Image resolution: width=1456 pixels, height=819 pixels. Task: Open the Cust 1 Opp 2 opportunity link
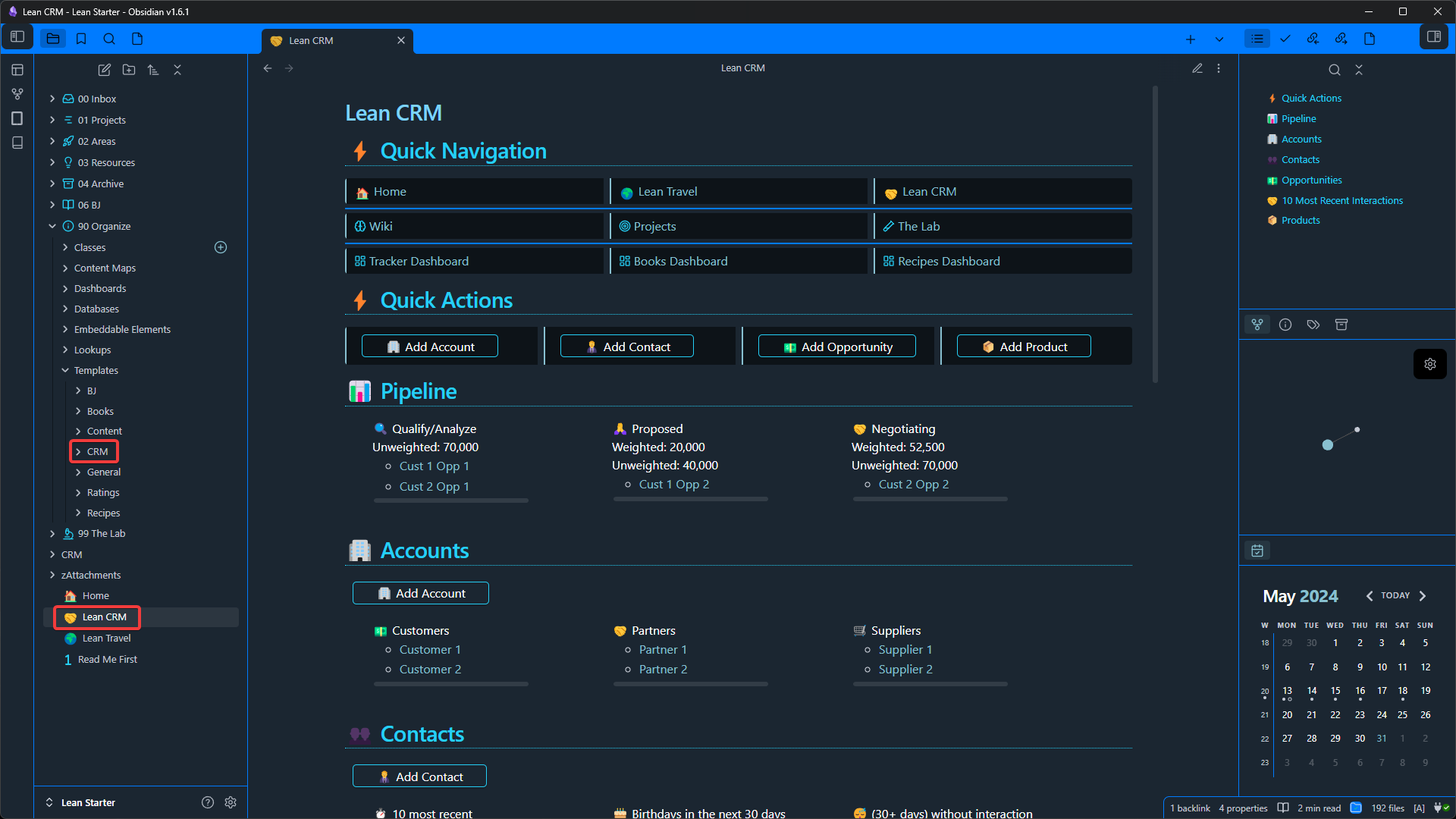674,485
